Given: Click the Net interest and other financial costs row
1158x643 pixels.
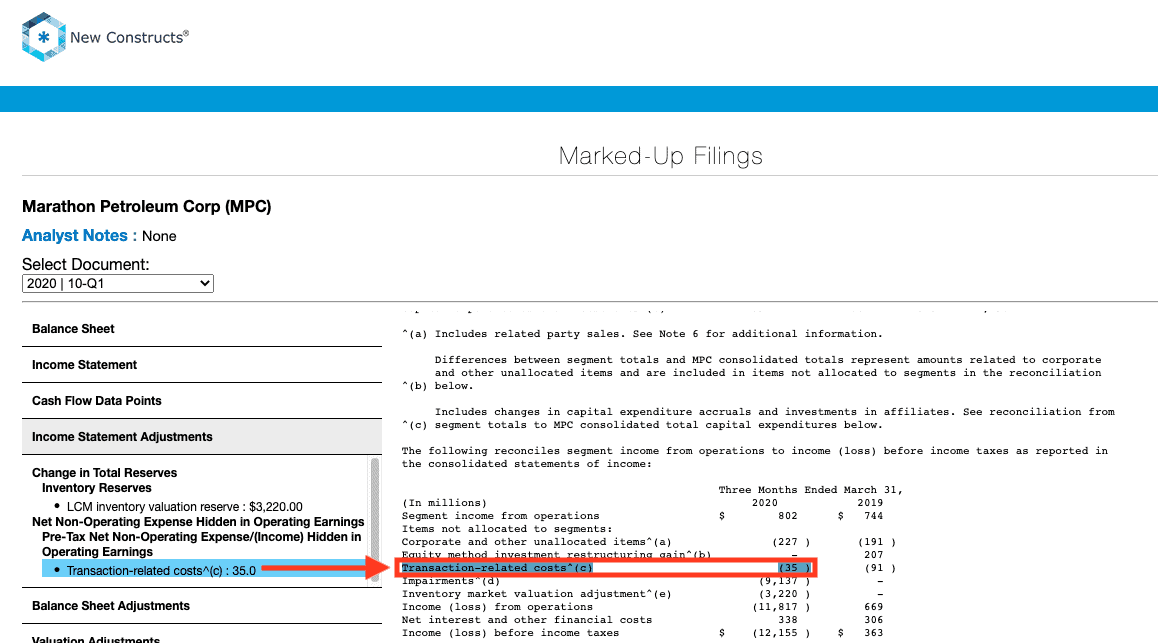Looking at the screenshot, I should pos(643,620).
